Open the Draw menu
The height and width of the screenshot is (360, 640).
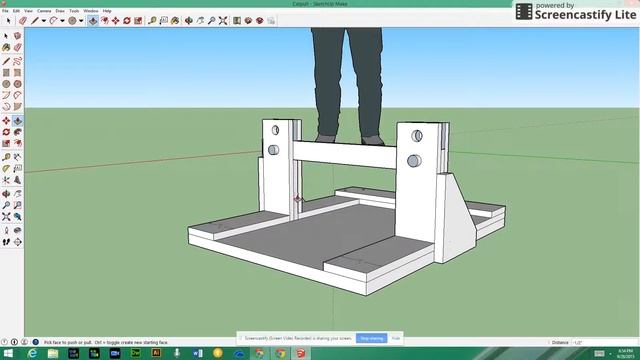click(60, 11)
